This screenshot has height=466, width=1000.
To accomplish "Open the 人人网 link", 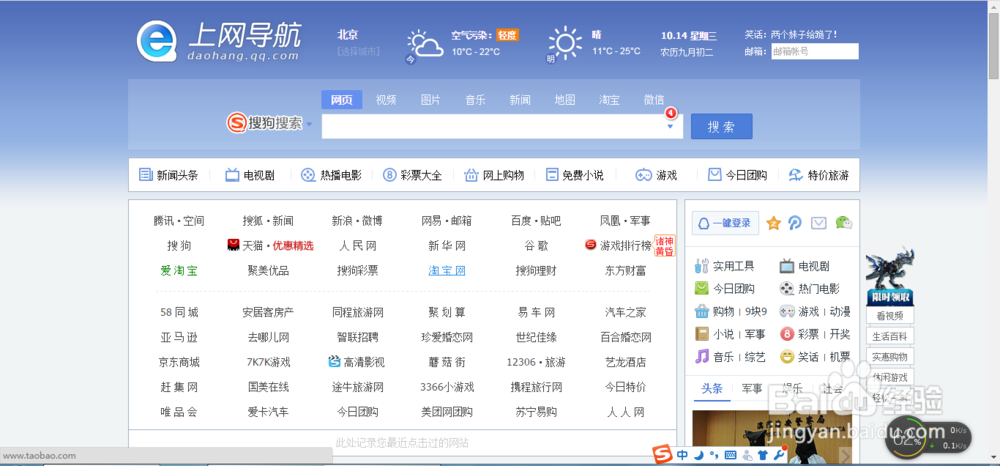I will click(x=625, y=412).
